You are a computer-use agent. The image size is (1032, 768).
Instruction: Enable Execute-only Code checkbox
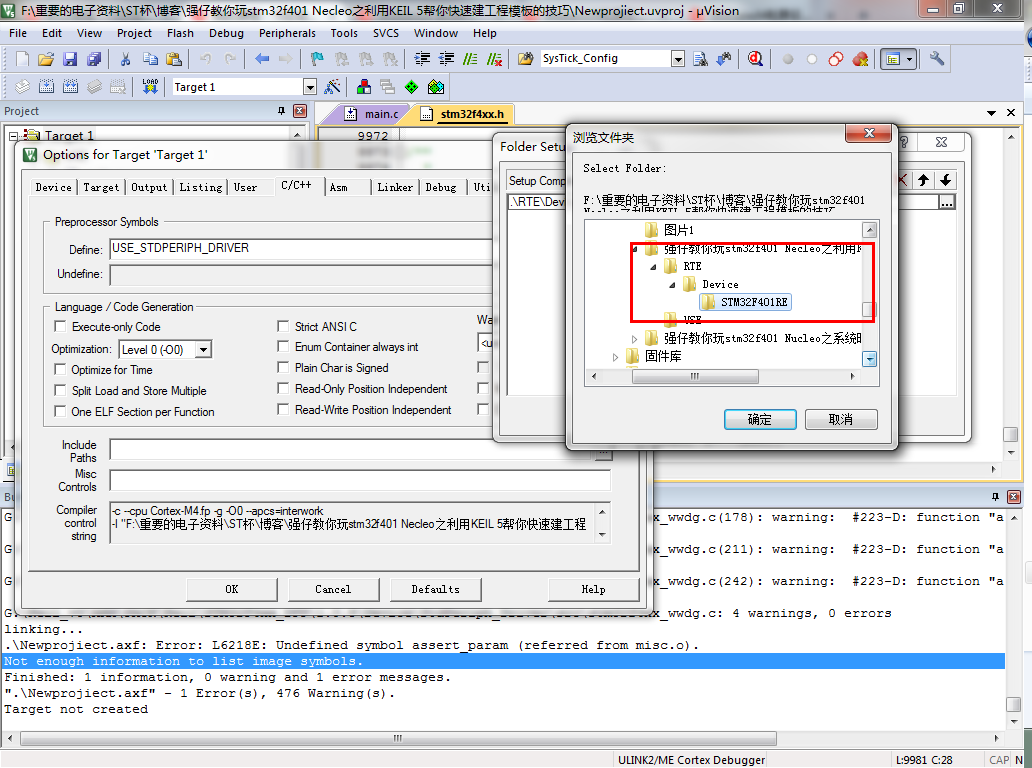click(60, 326)
